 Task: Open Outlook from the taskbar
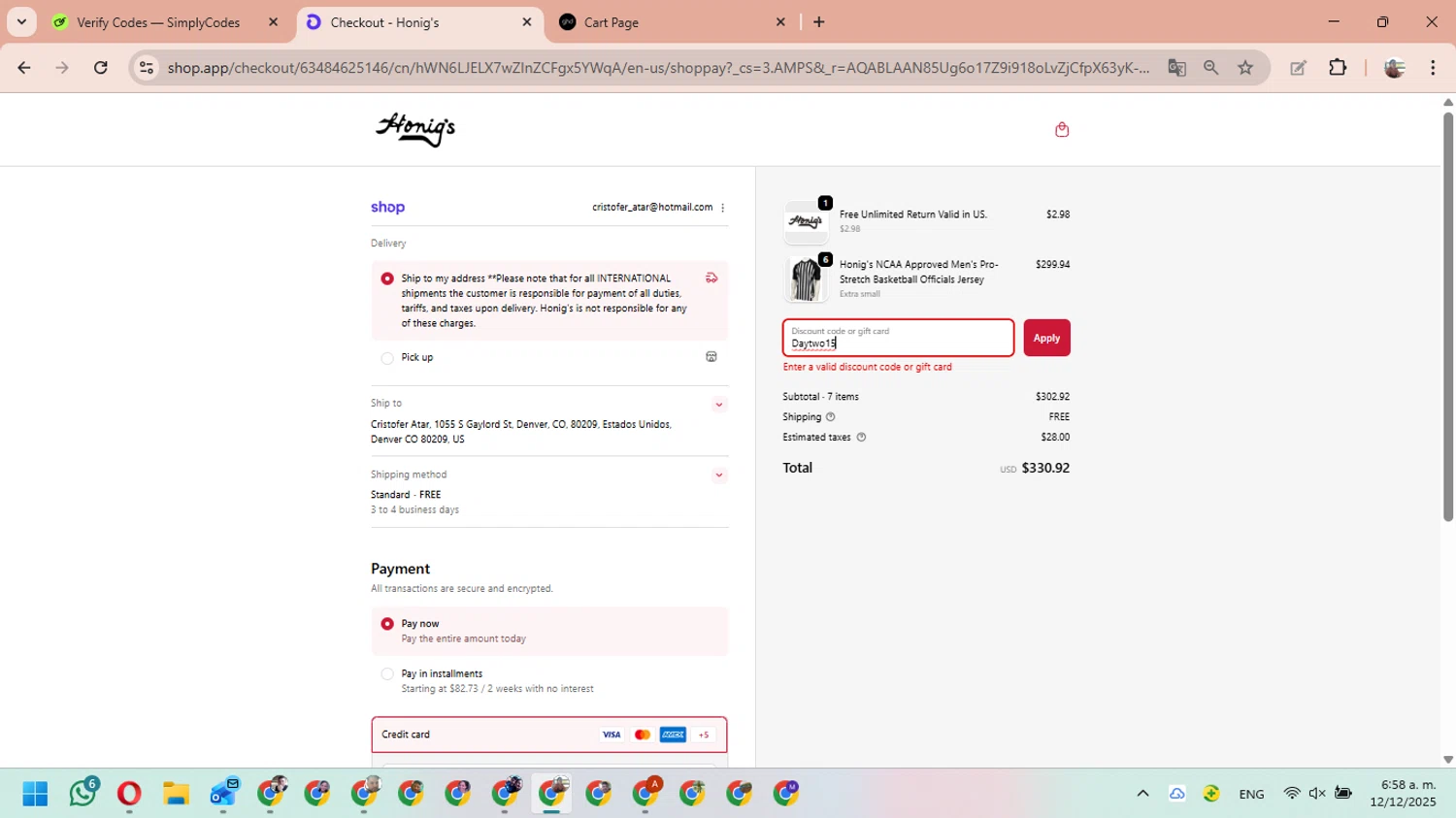tap(223, 793)
